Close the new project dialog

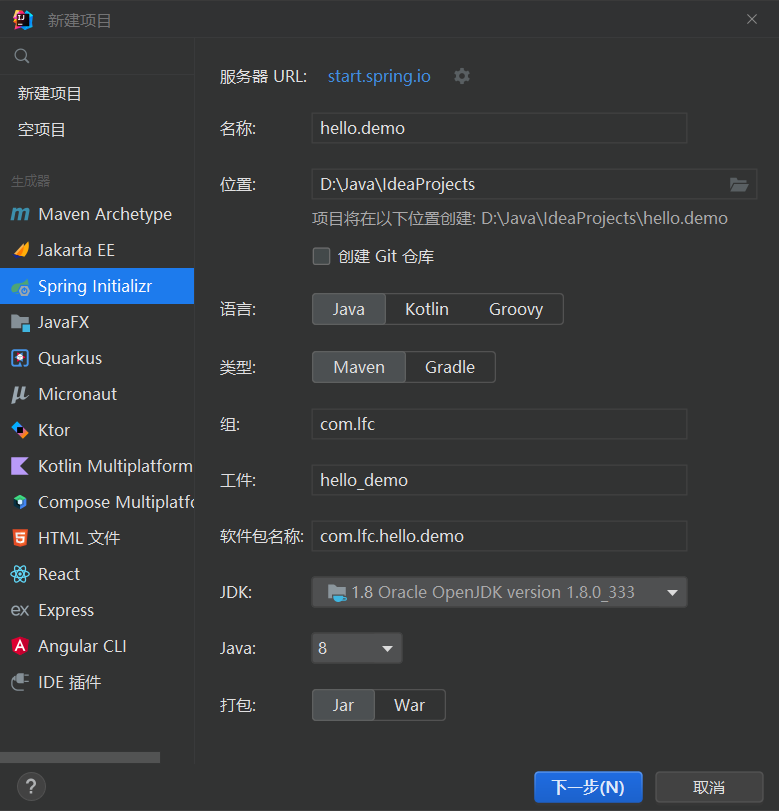(752, 20)
